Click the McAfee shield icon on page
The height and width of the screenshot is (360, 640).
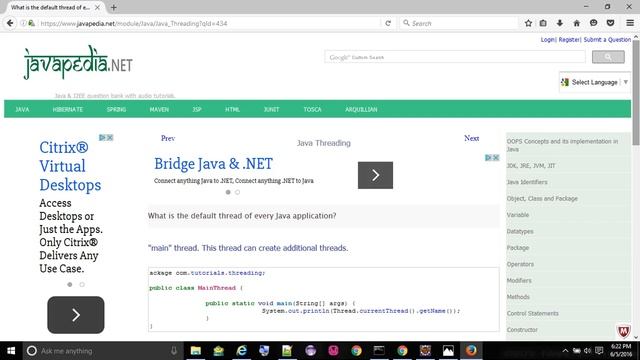[623, 331]
